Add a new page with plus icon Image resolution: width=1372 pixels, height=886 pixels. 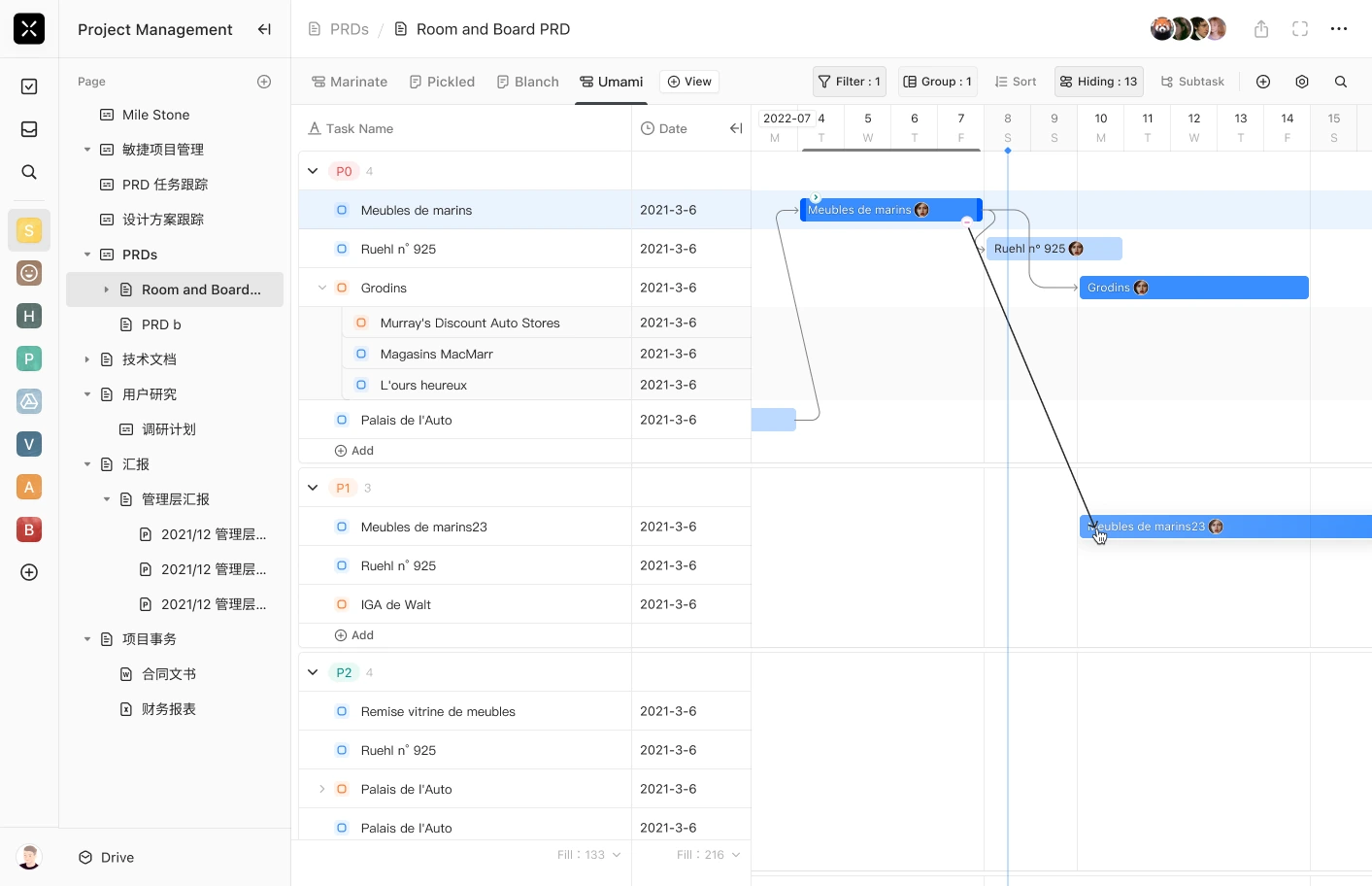[x=264, y=82]
